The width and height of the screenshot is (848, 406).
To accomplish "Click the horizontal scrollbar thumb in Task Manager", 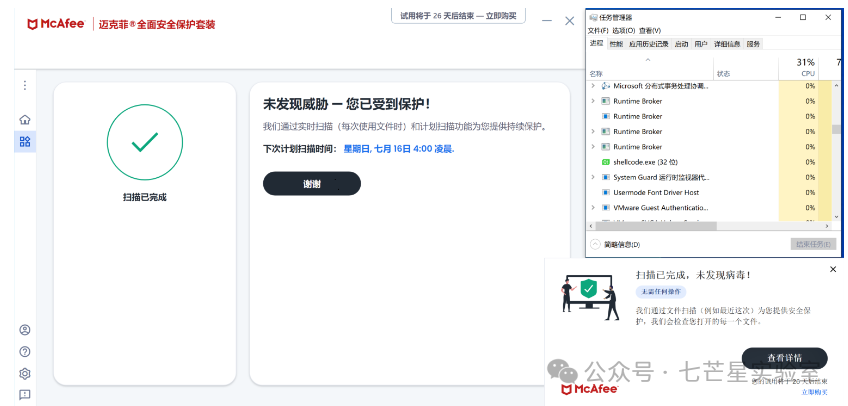I will pos(656,225).
